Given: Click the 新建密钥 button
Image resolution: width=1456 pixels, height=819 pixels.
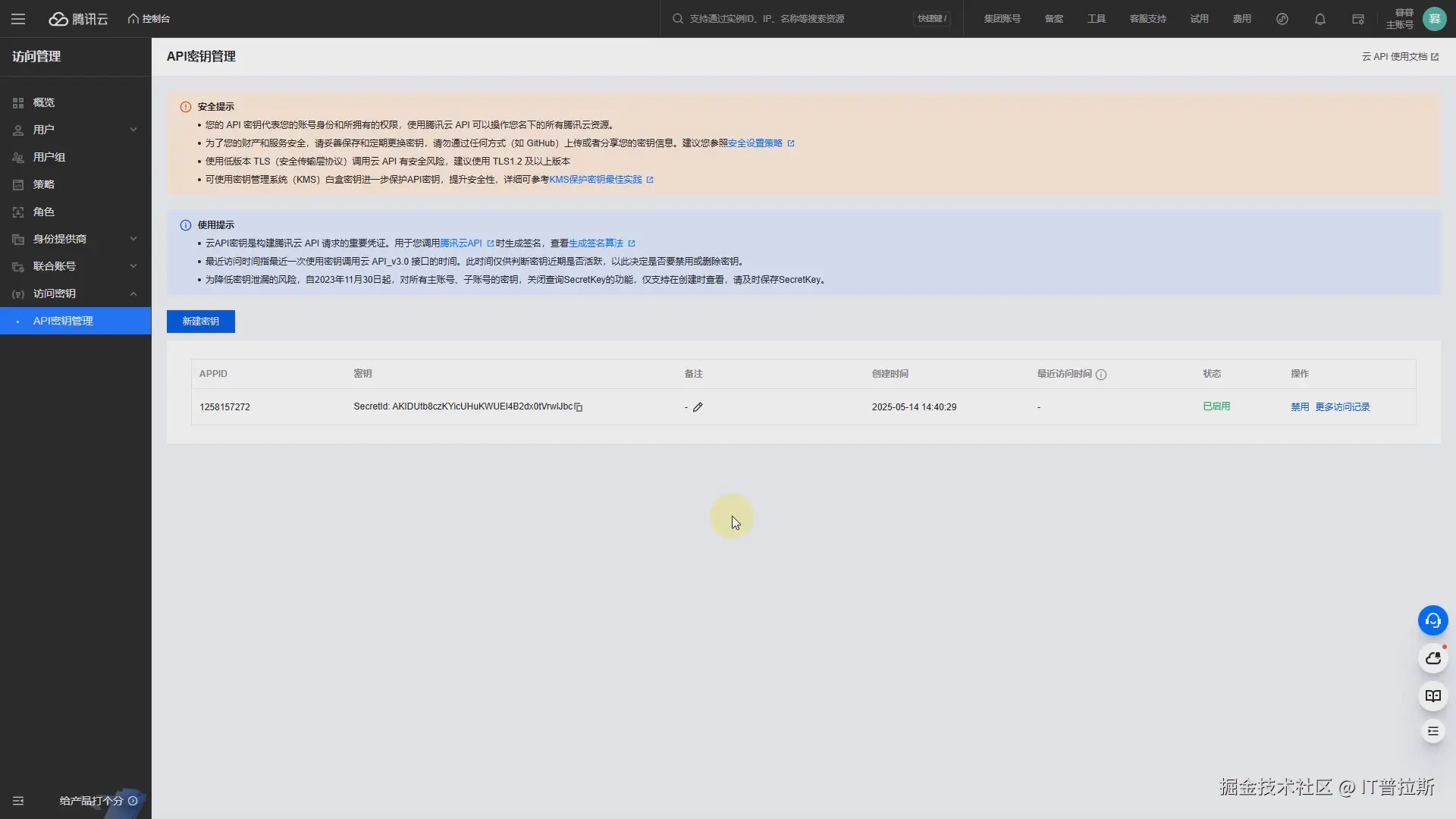Looking at the screenshot, I should (200, 322).
